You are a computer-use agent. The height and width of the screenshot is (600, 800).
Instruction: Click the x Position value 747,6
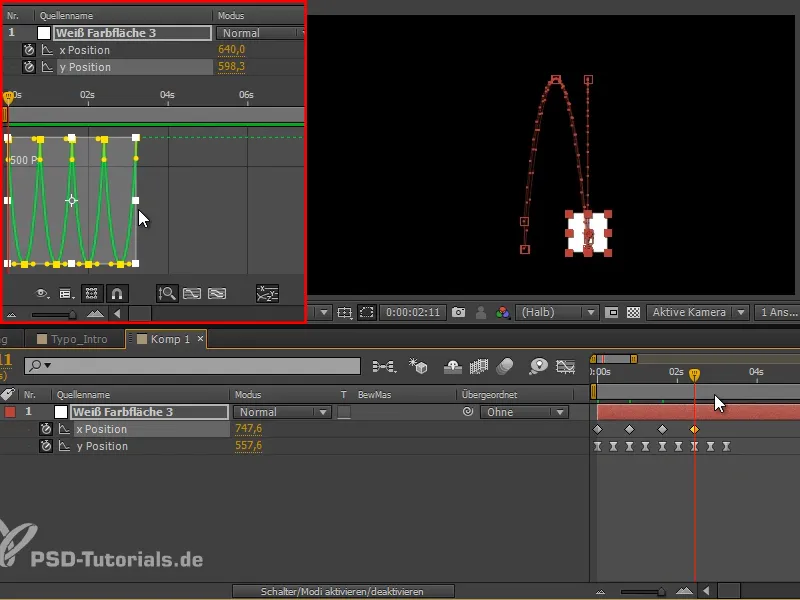coord(248,429)
